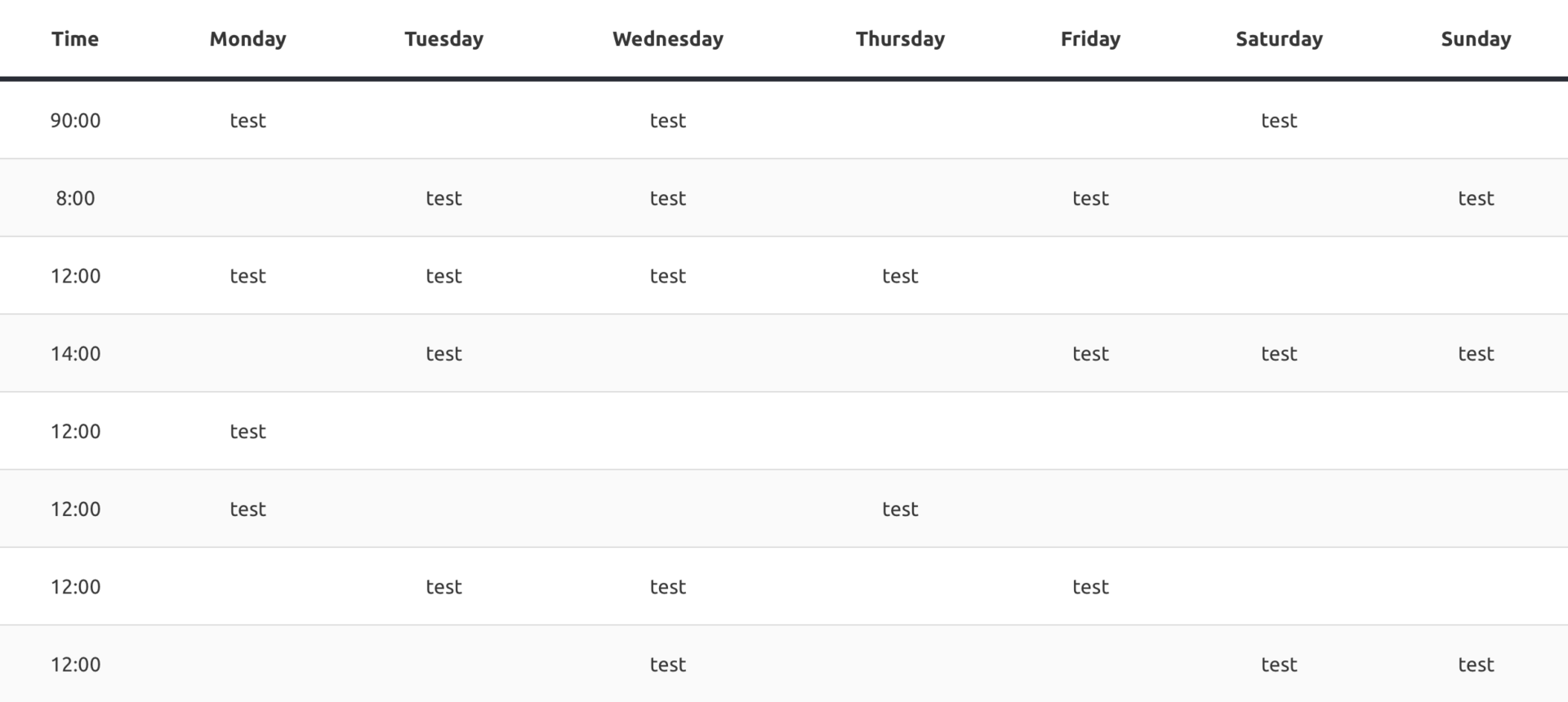The image size is (1568, 702).
Task: Select Tuesday's test entry in the 8:00 row
Action: [x=443, y=198]
